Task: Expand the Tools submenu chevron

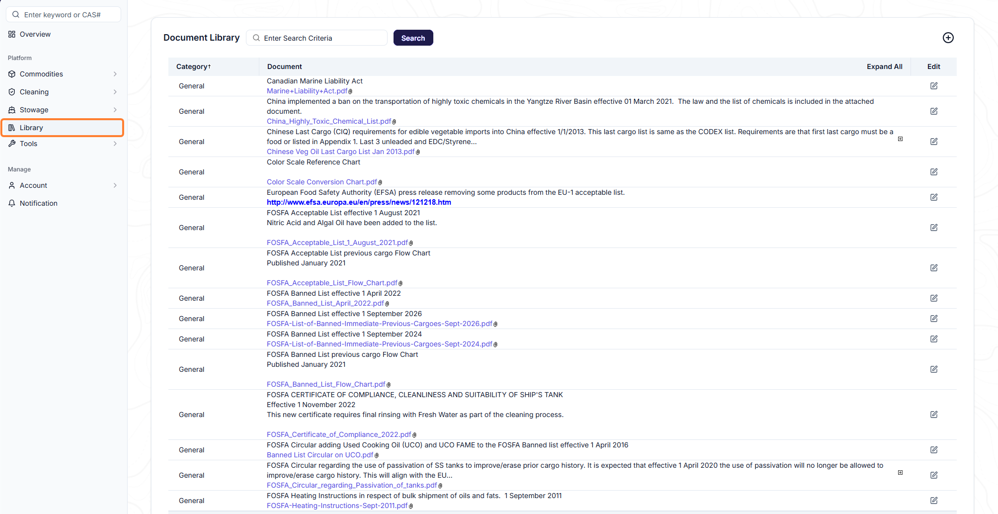Action: coord(115,144)
